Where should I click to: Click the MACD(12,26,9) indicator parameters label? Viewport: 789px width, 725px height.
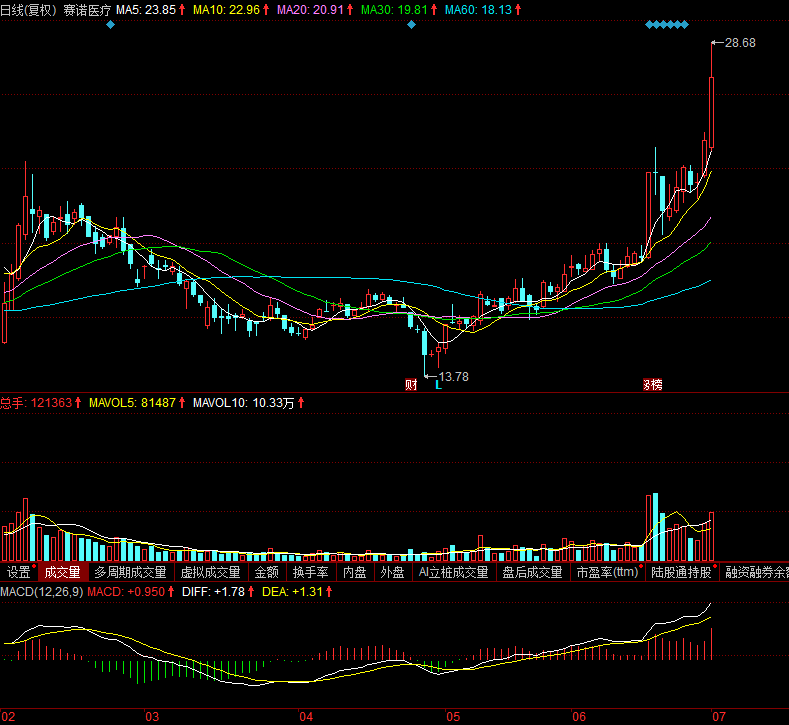pyautogui.click(x=41, y=592)
